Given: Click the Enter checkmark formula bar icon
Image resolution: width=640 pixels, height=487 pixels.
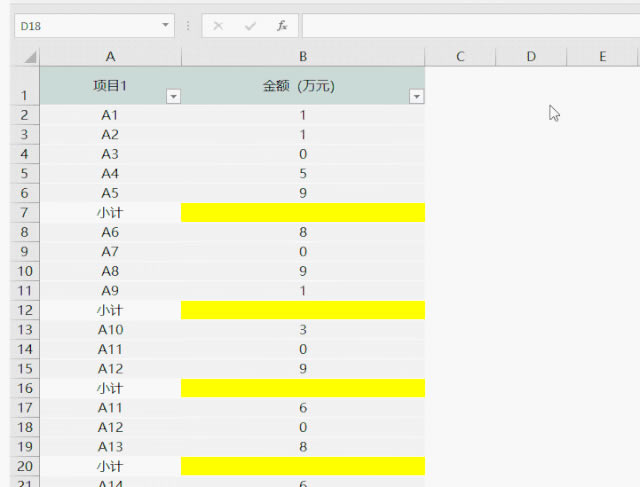Looking at the screenshot, I should click(x=250, y=26).
